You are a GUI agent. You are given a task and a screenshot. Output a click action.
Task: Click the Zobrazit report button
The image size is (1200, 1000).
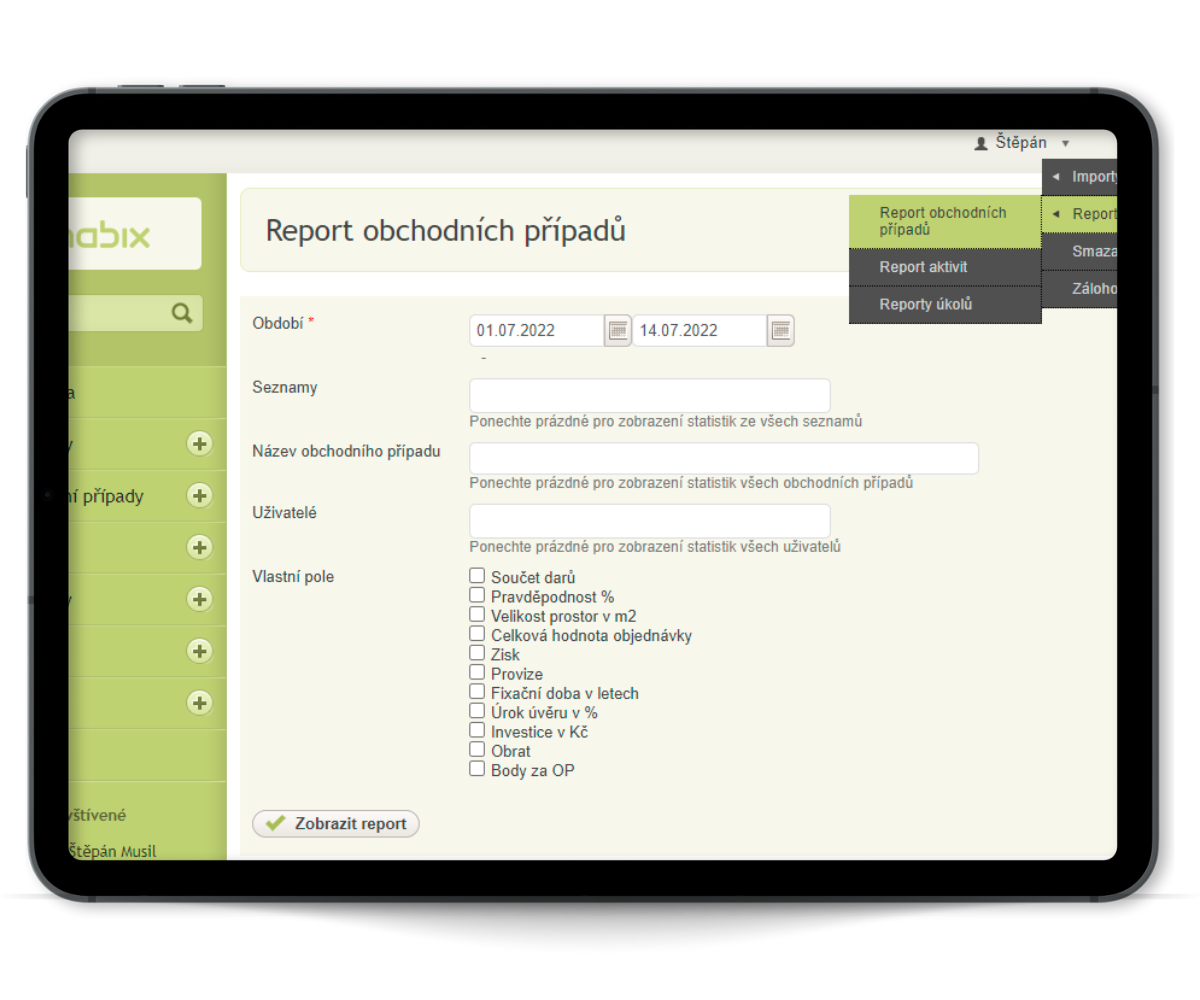point(336,824)
